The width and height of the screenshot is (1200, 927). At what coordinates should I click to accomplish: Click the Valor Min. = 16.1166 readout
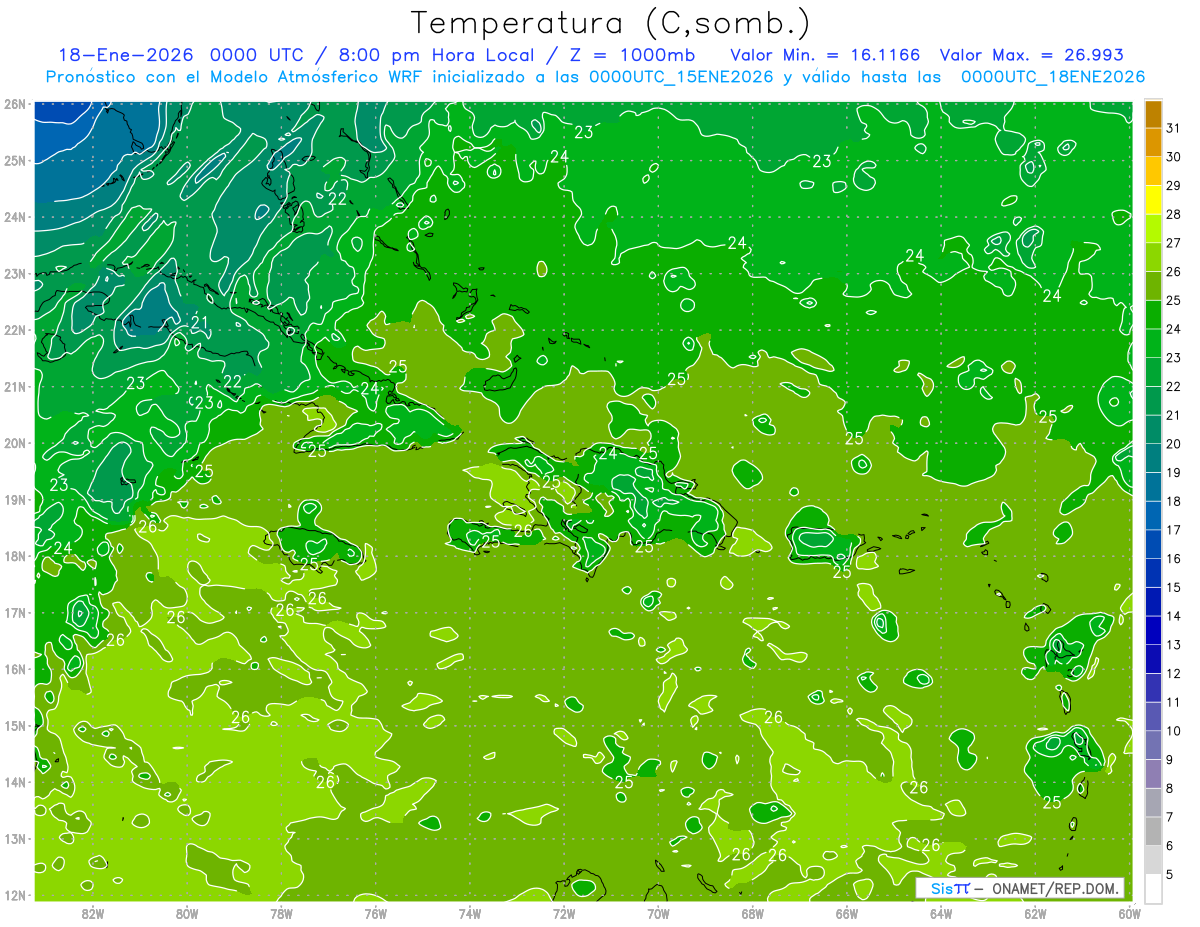[825, 55]
